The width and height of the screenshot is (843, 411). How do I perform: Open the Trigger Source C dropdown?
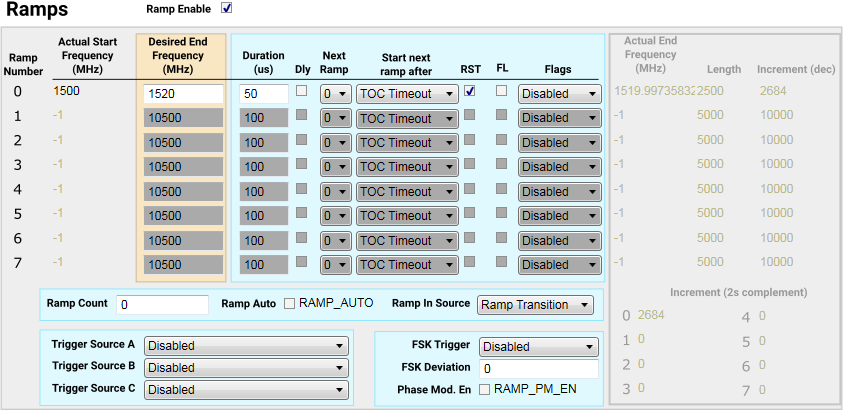246,389
